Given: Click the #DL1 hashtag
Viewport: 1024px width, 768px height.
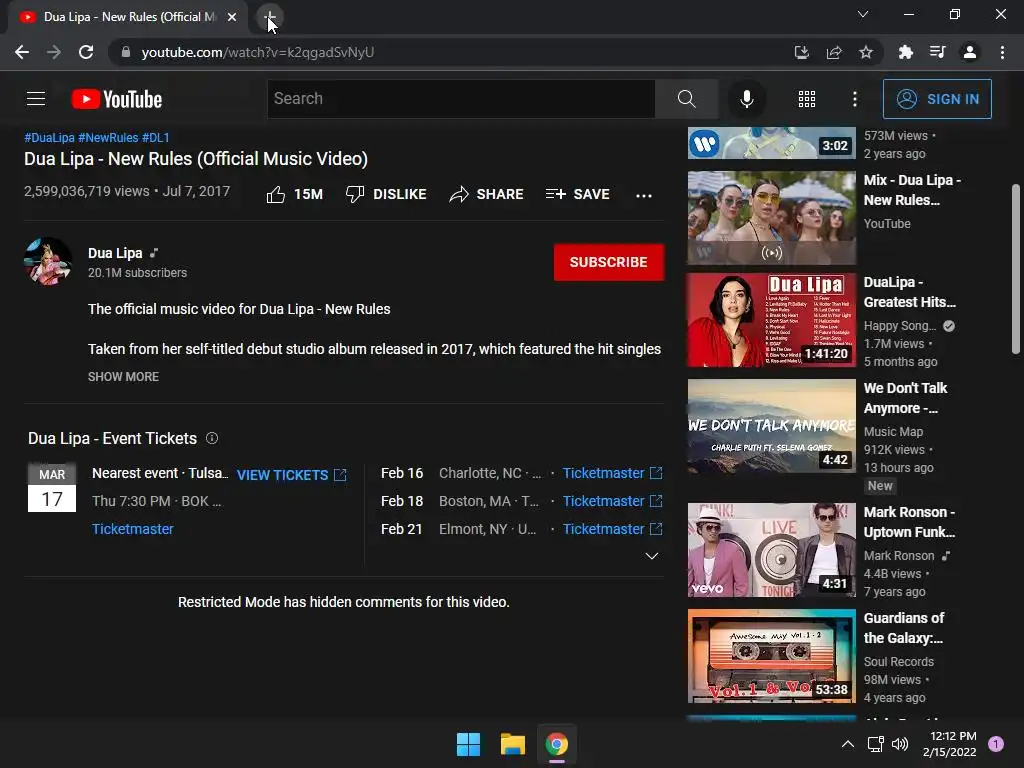Looking at the screenshot, I should pos(155,138).
